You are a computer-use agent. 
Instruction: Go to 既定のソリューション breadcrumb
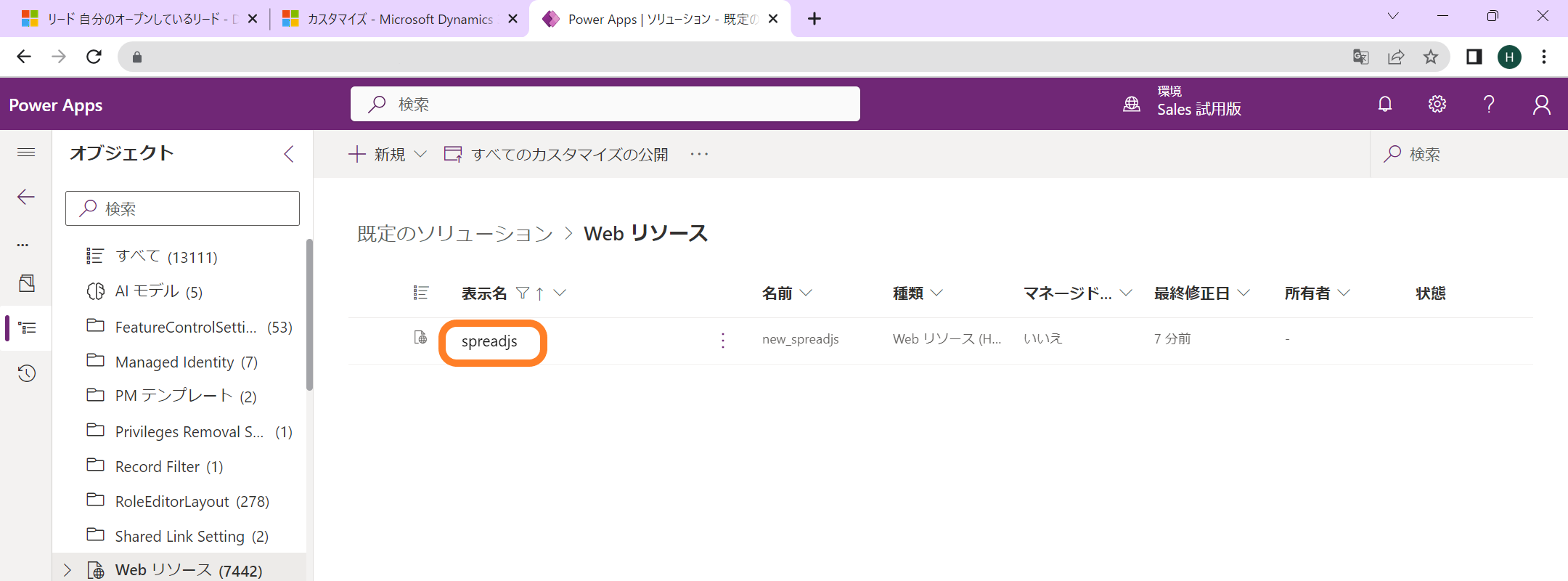point(455,234)
